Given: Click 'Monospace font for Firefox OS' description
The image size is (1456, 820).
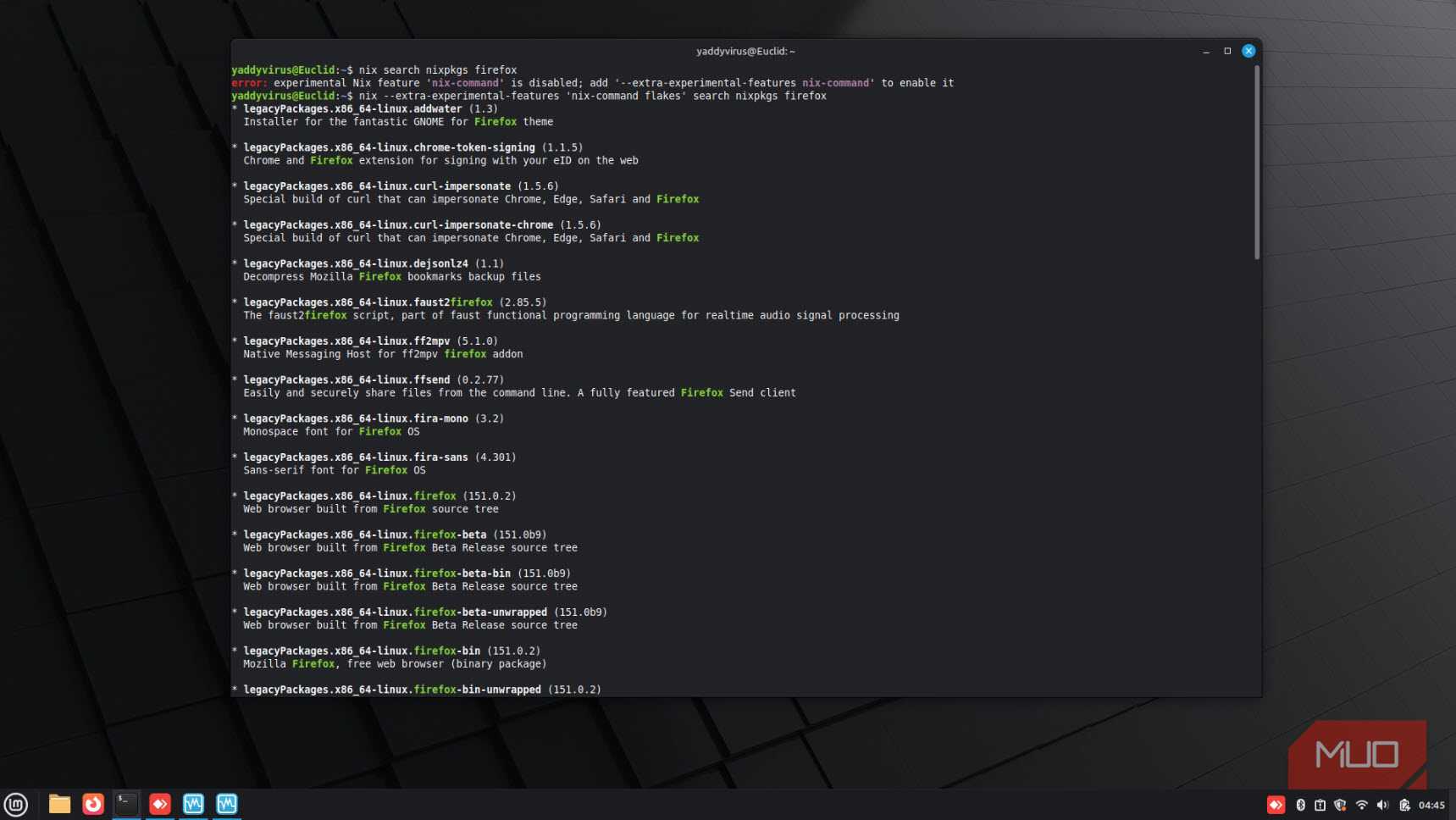Looking at the screenshot, I should pos(331,432).
